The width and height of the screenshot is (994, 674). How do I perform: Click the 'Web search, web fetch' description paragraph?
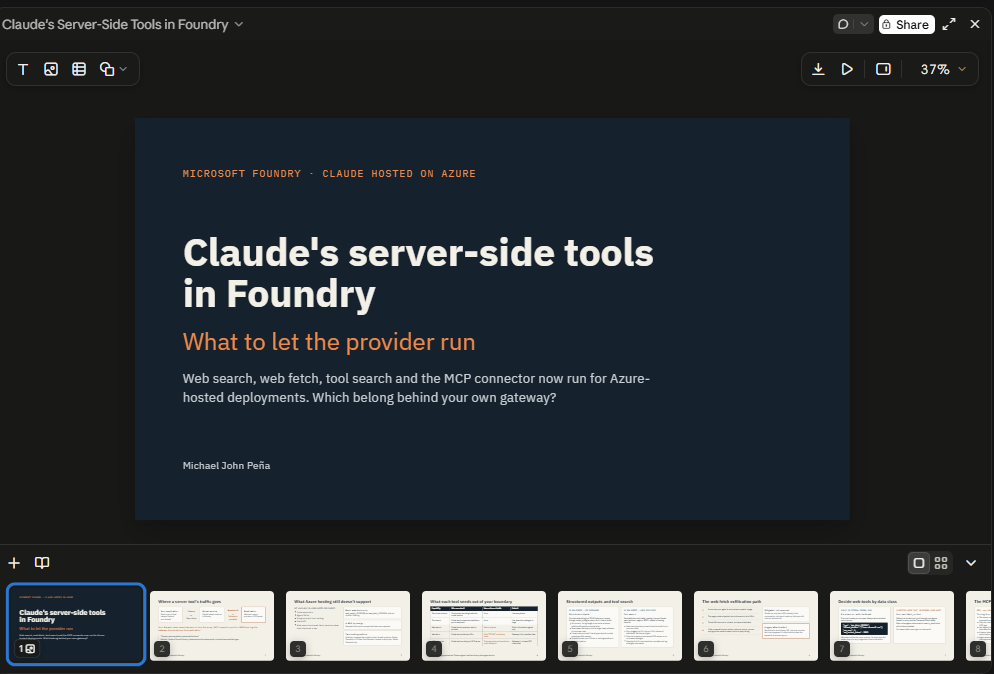tap(416, 388)
